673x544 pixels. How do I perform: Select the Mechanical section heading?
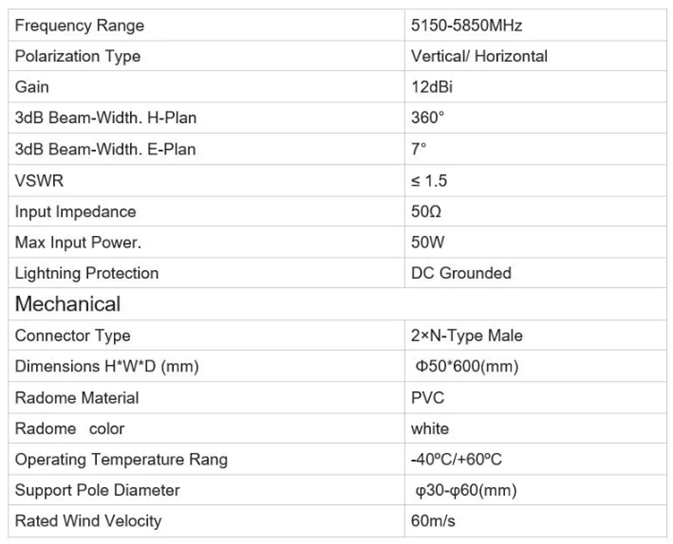tap(68, 304)
